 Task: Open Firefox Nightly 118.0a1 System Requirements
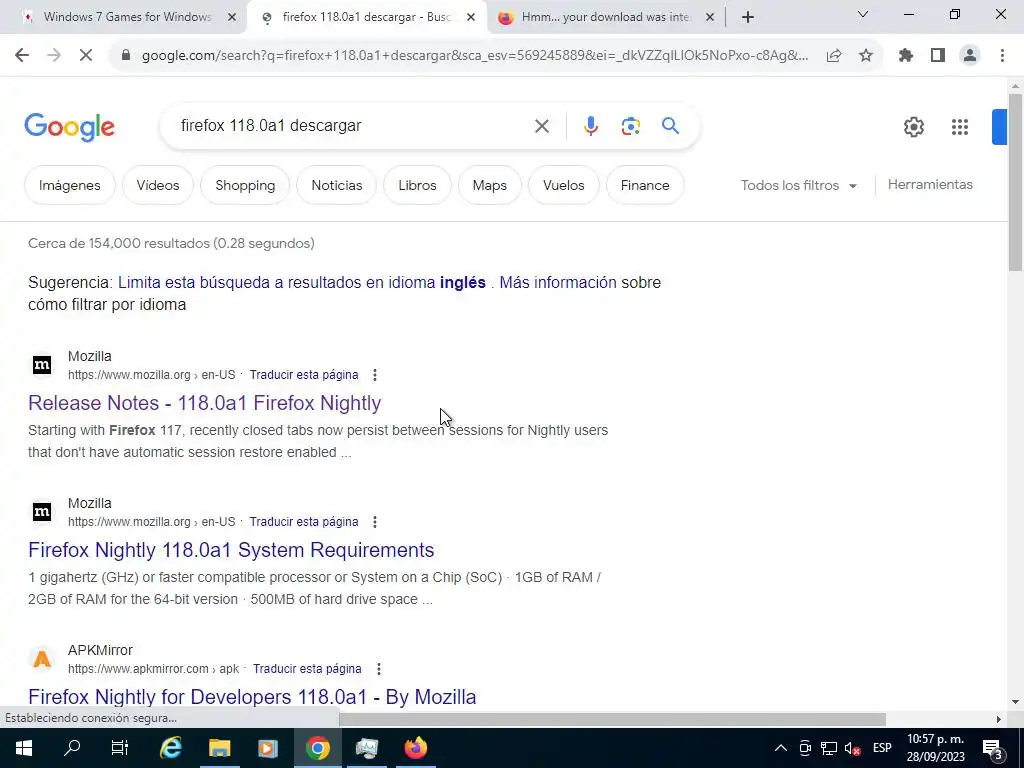point(231,550)
